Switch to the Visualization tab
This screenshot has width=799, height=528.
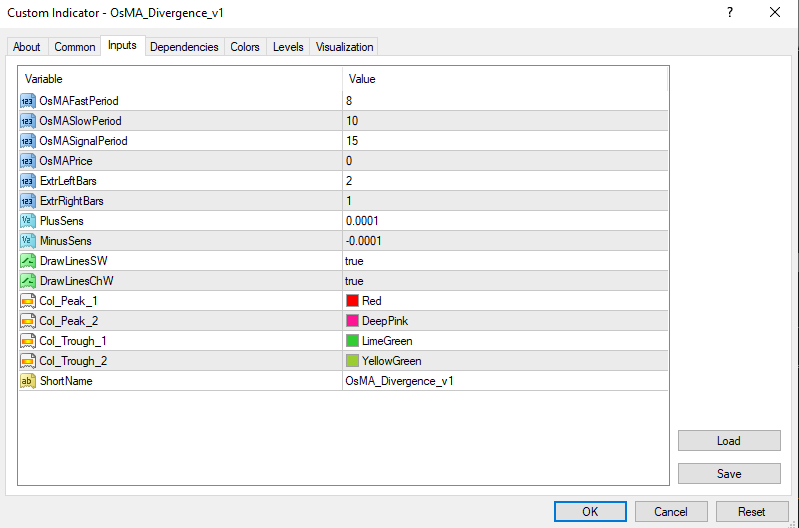344,46
